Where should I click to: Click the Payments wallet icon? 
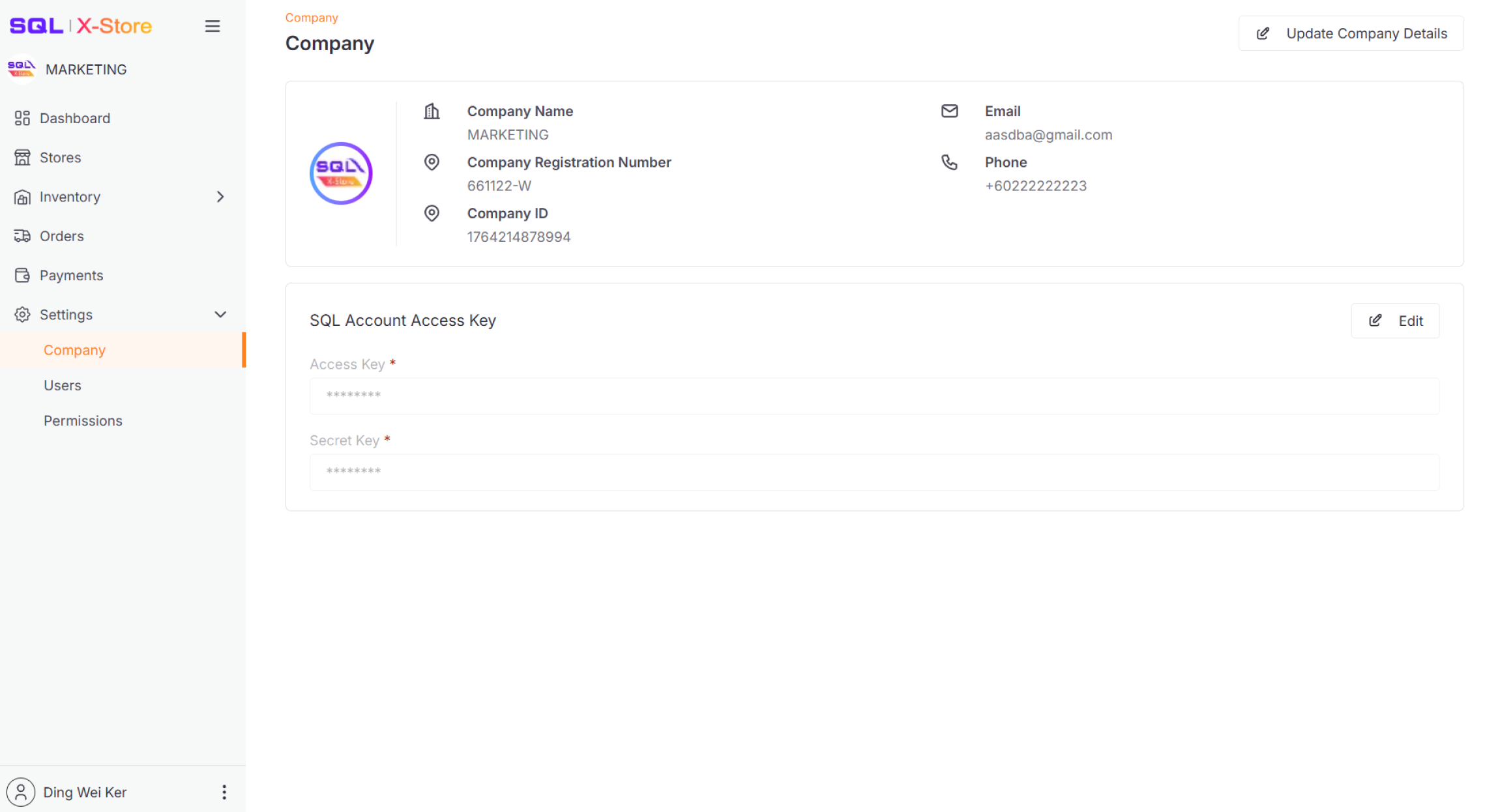pyautogui.click(x=22, y=275)
